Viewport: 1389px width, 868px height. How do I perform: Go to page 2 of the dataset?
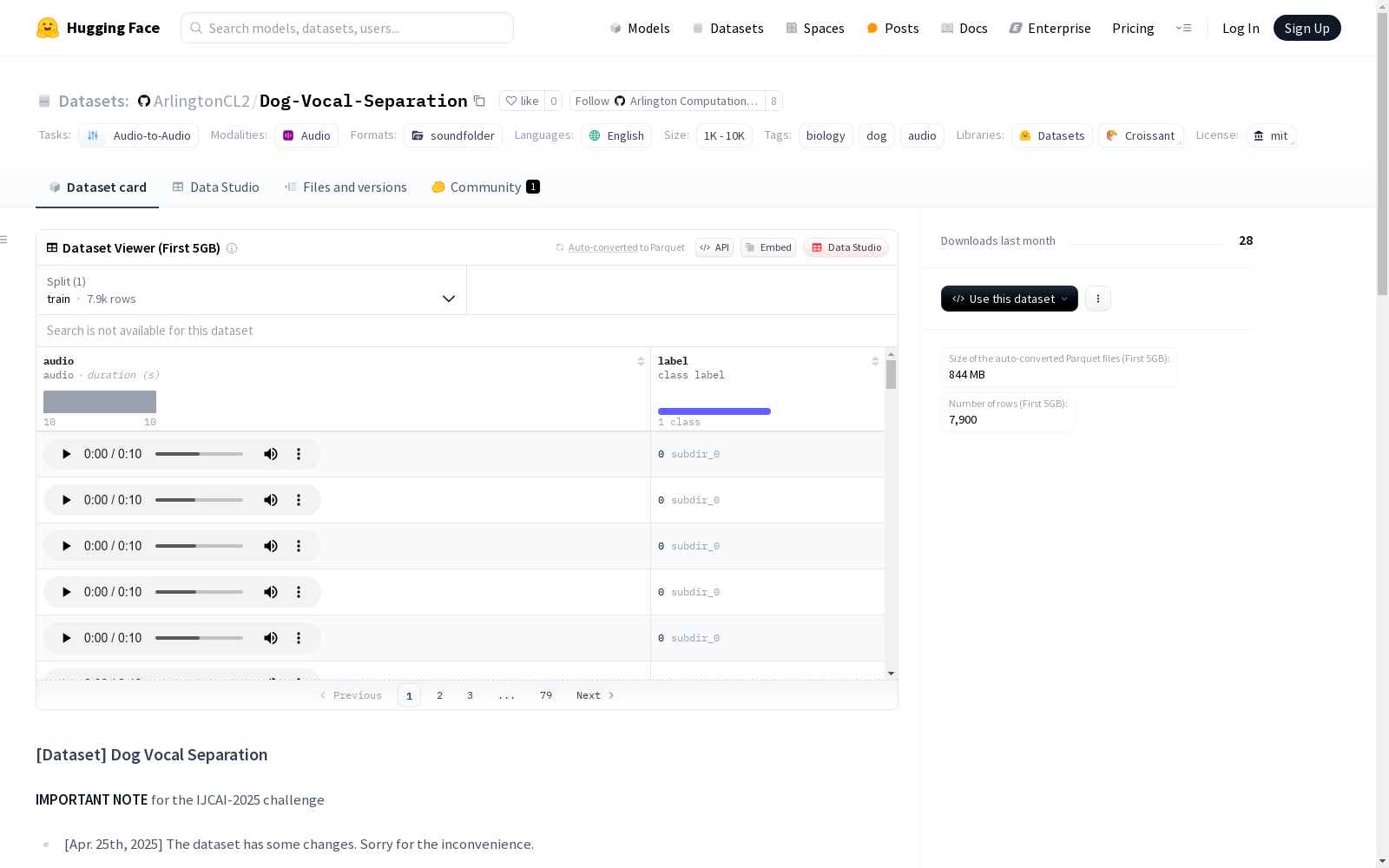440,695
